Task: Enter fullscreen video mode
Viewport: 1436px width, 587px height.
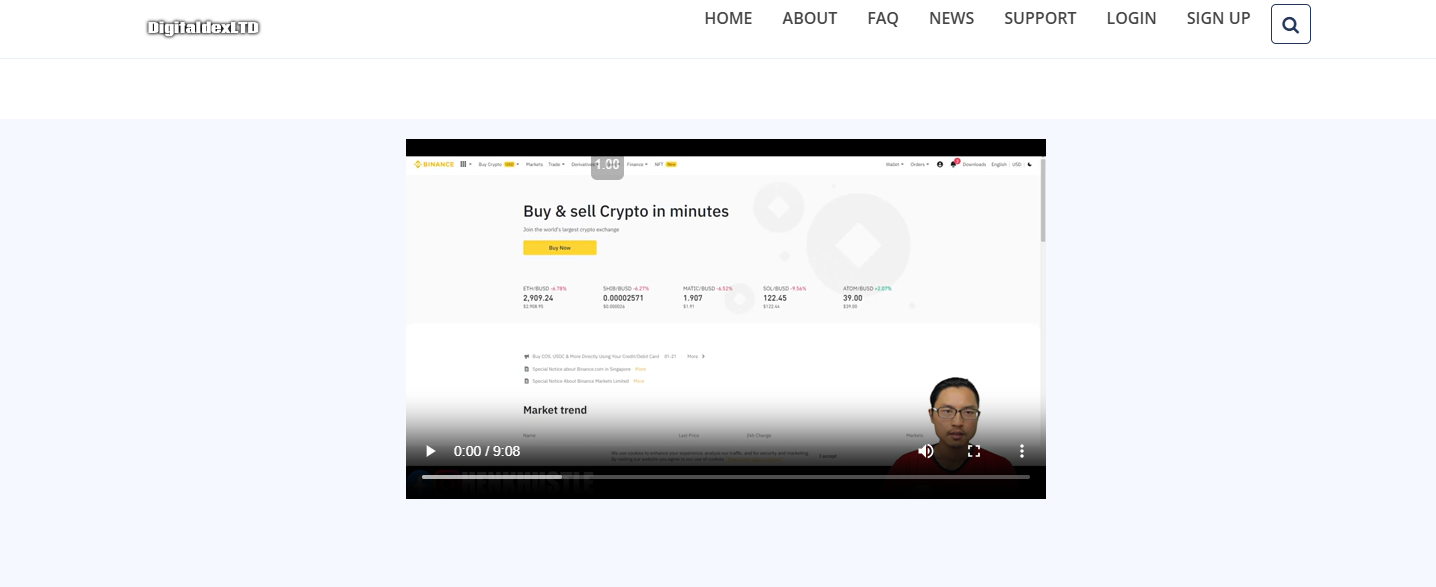Action: tap(974, 451)
